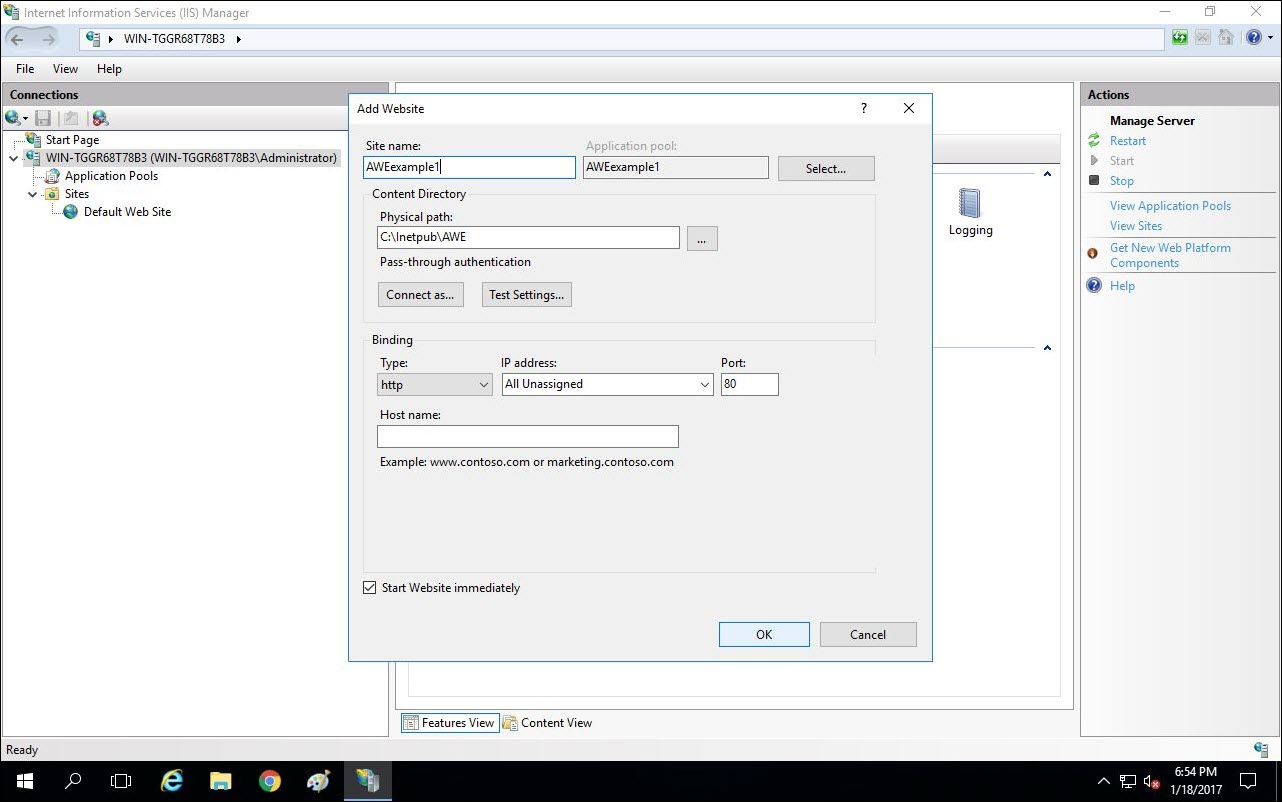Click the Select... application pool button
Viewport: 1282px width, 802px height.
click(826, 168)
